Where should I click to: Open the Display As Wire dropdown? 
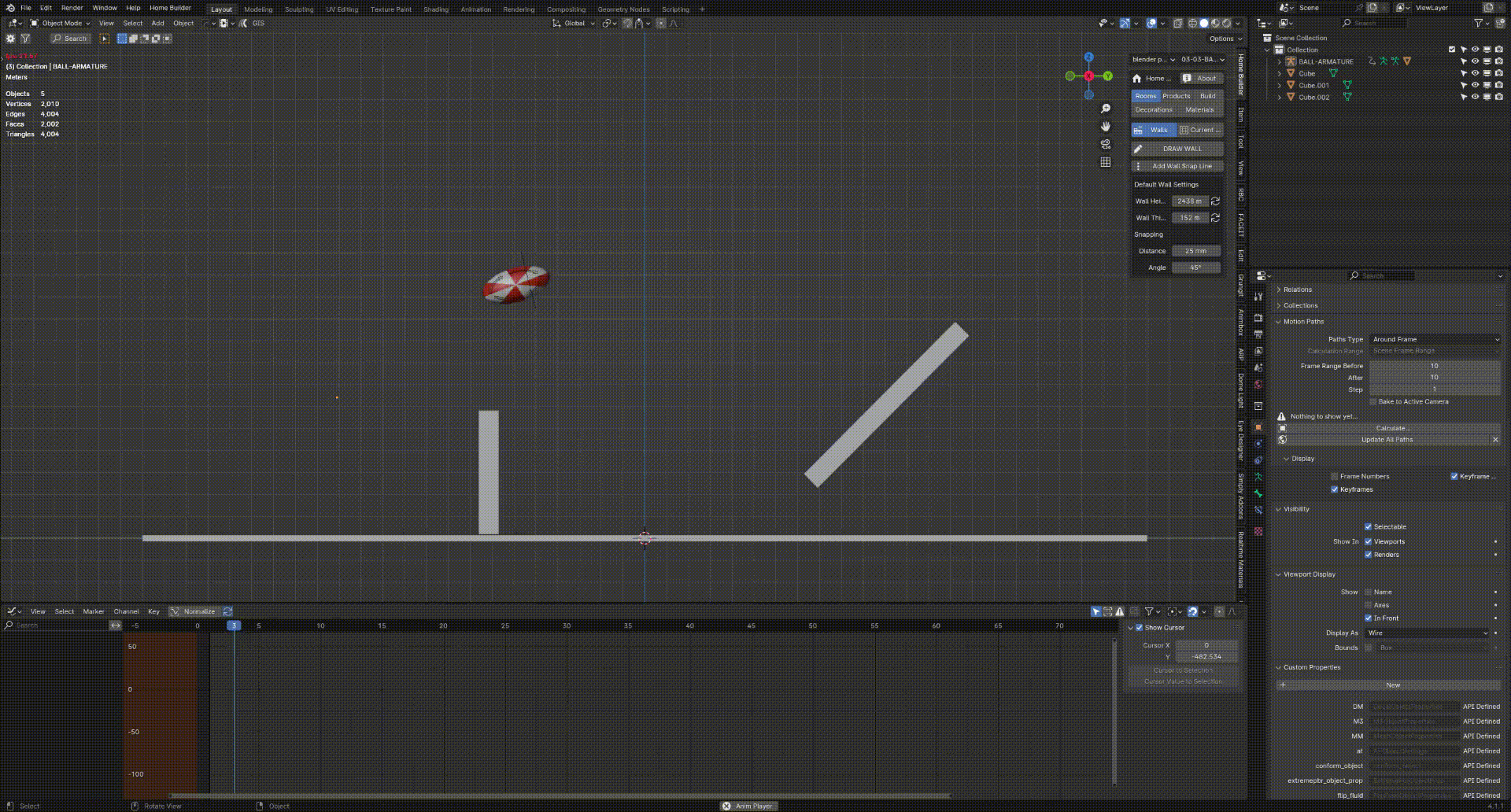coord(1428,633)
